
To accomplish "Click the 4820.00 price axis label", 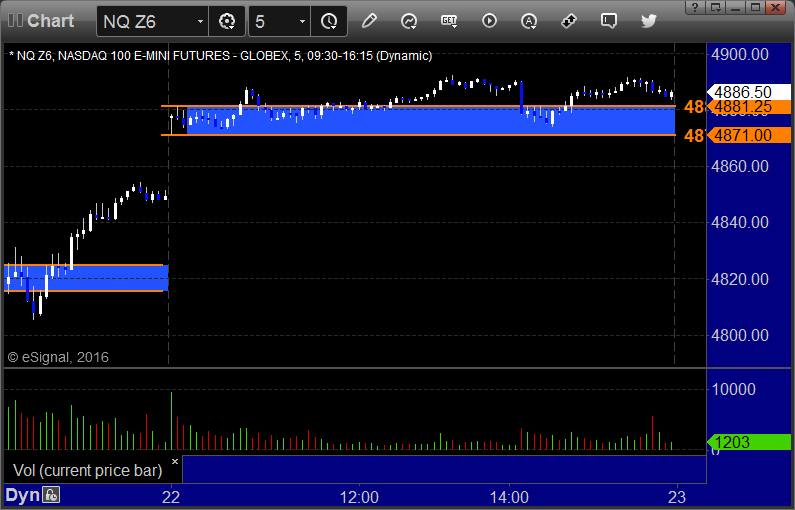I will 740,279.
